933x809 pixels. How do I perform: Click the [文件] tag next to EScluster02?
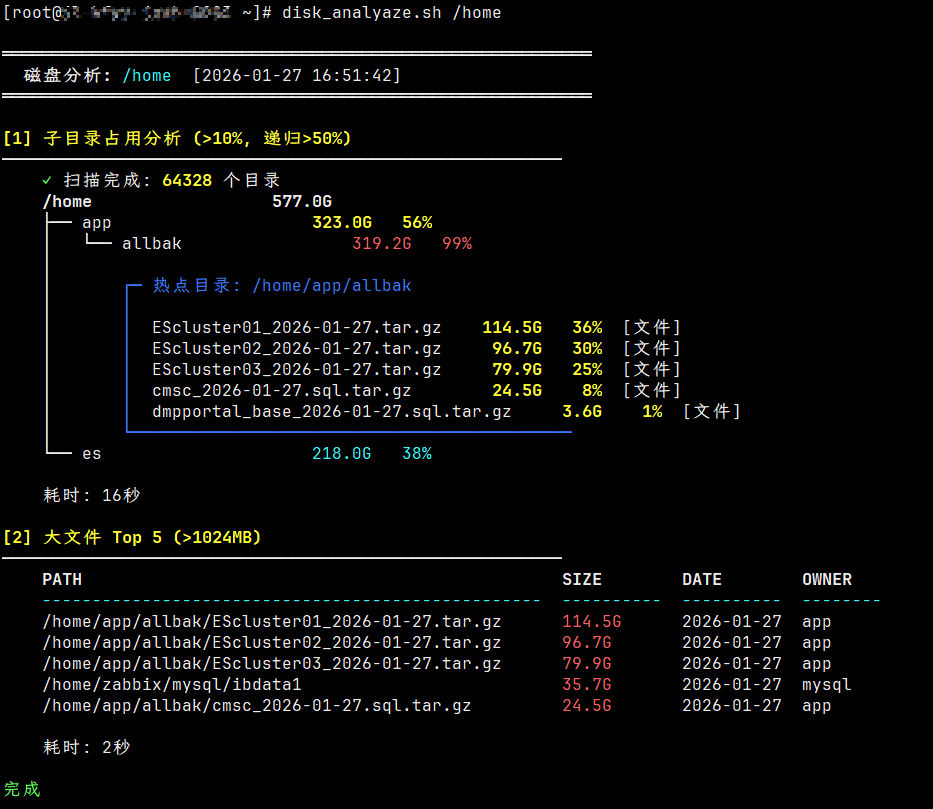[x=651, y=349]
